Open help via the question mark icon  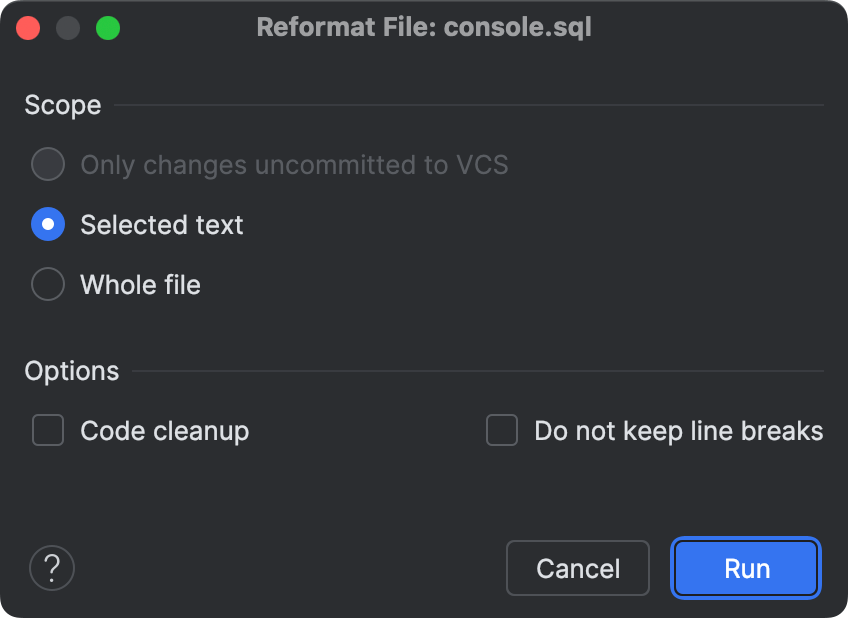point(52,568)
